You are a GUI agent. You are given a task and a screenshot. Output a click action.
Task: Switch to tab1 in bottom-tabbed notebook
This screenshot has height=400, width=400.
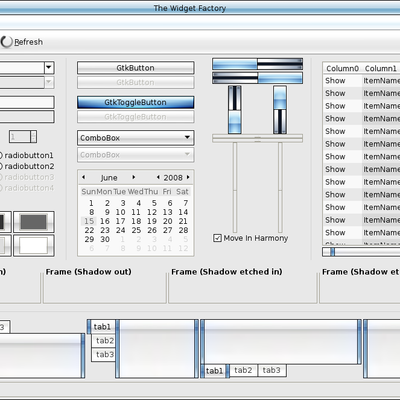(214, 371)
